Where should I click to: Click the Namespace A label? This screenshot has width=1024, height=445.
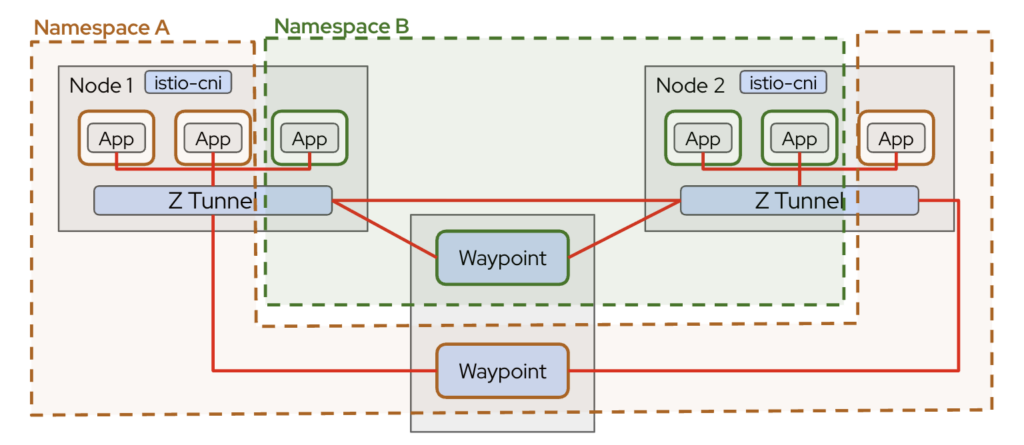pyautogui.click(x=101, y=27)
